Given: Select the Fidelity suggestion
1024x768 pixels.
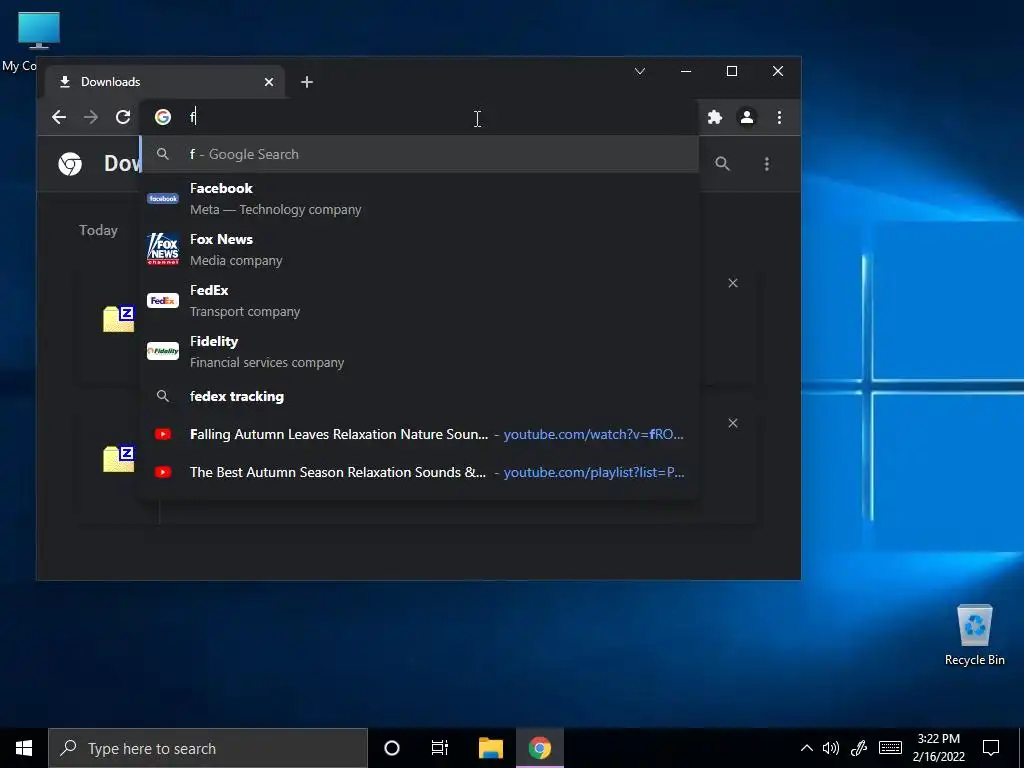Looking at the screenshot, I should (x=419, y=351).
